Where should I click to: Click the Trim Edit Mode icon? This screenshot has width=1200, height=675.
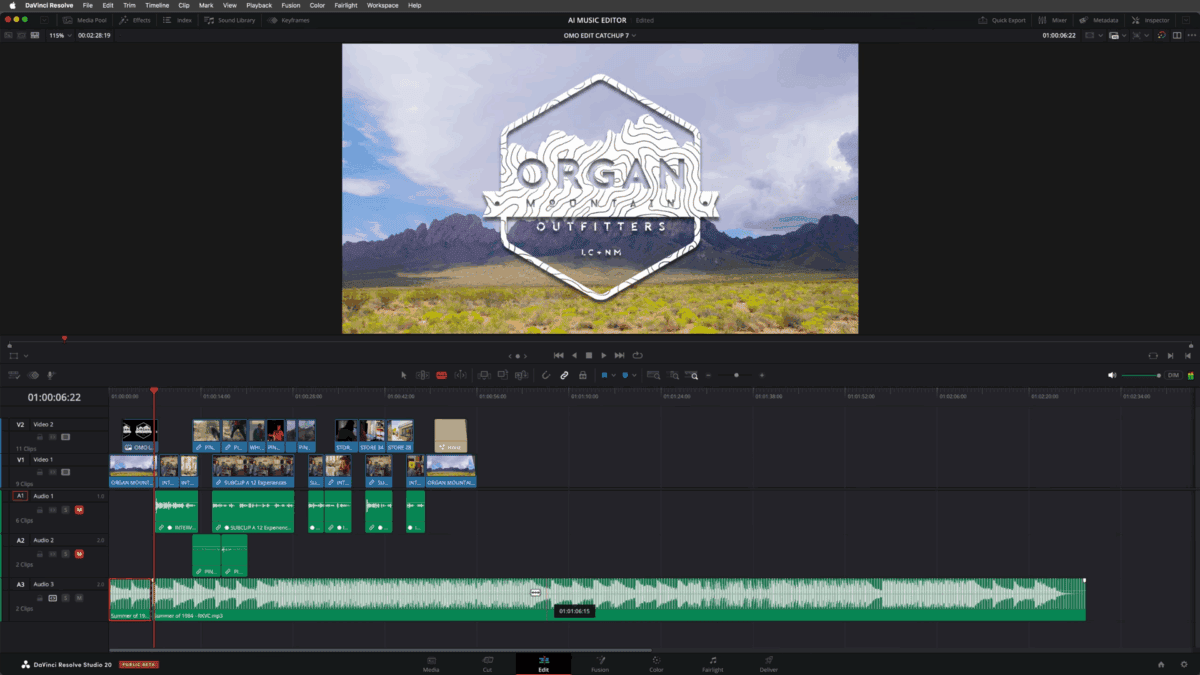tap(423, 375)
